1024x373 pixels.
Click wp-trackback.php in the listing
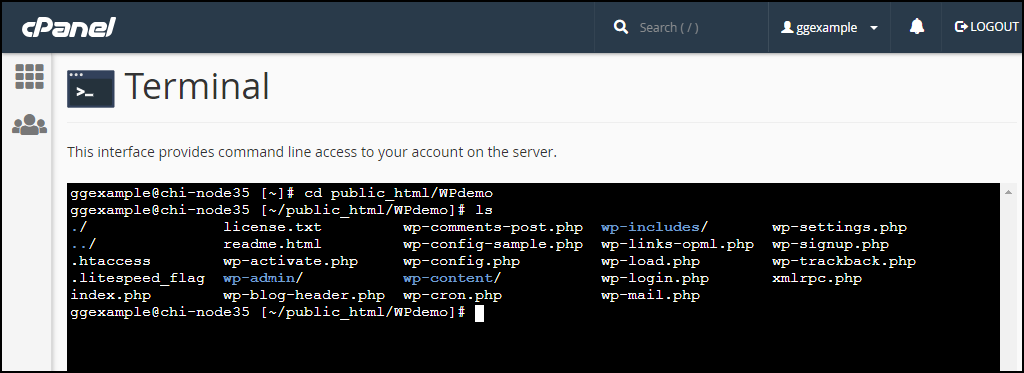844,261
